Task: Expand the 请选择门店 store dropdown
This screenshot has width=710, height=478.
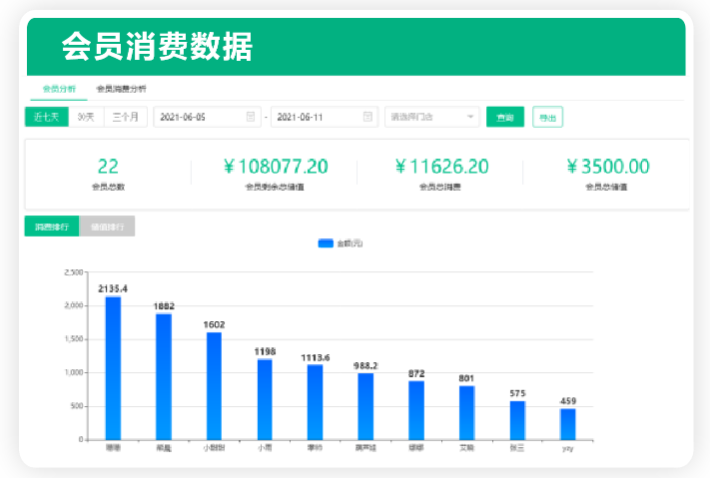Action: pos(432,117)
